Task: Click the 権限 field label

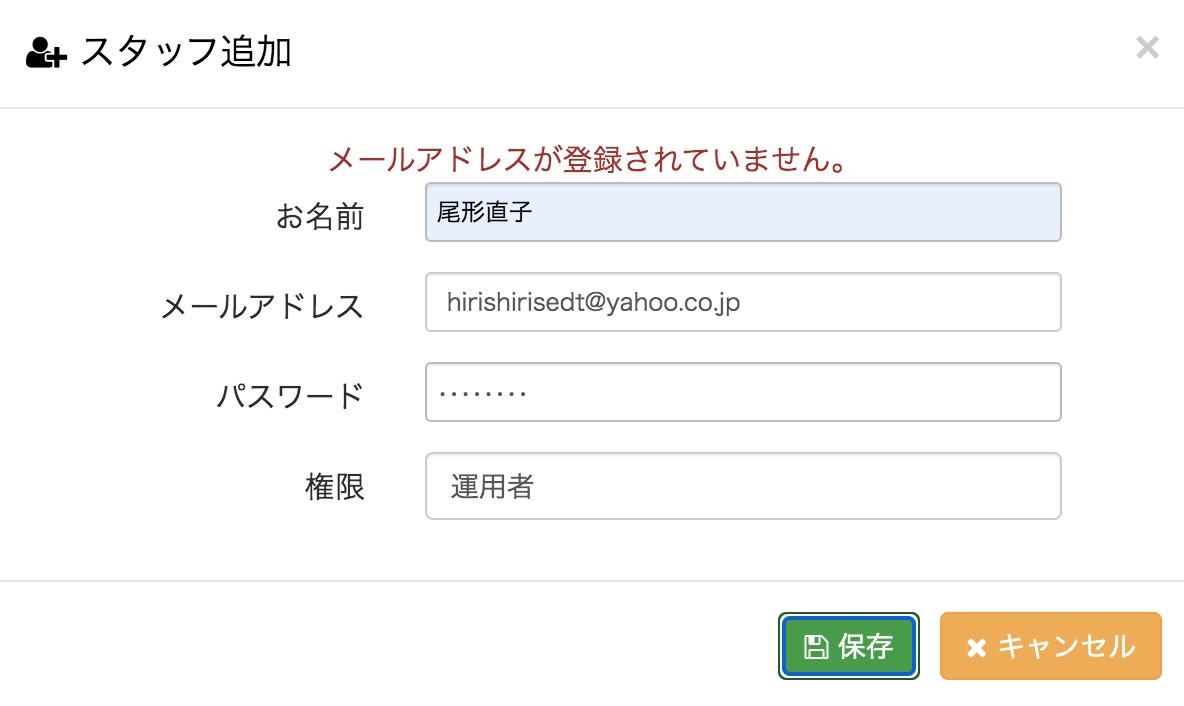Action: [x=335, y=487]
